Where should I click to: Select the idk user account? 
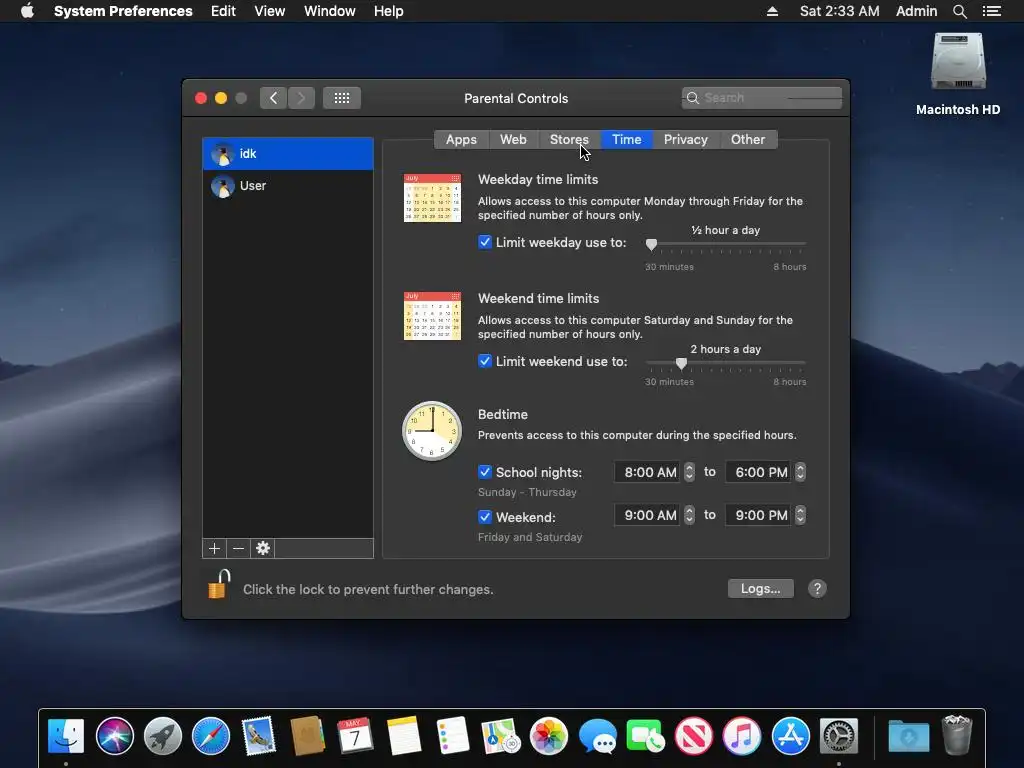pos(288,153)
